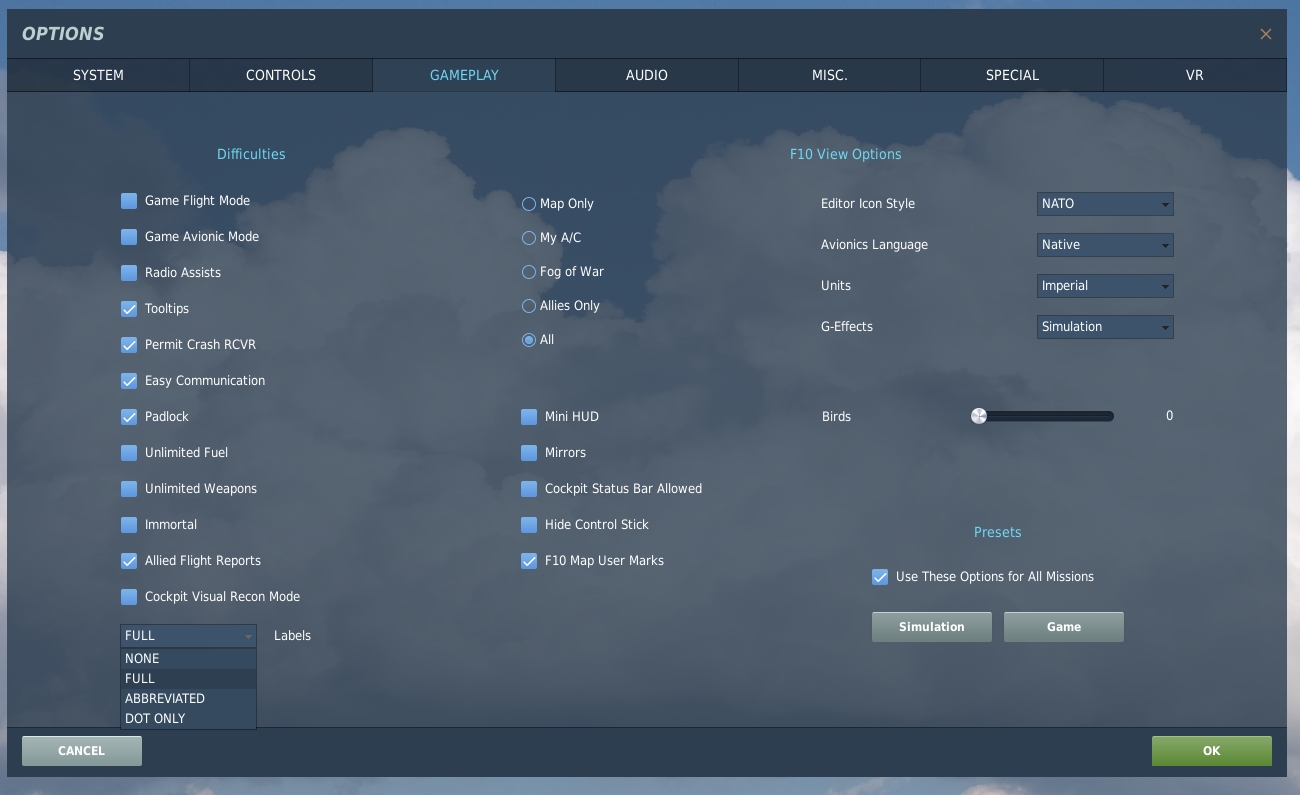Viewport: 1300px width, 795px height.
Task: Check Hide Control Stick
Action: tap(529, 525)
